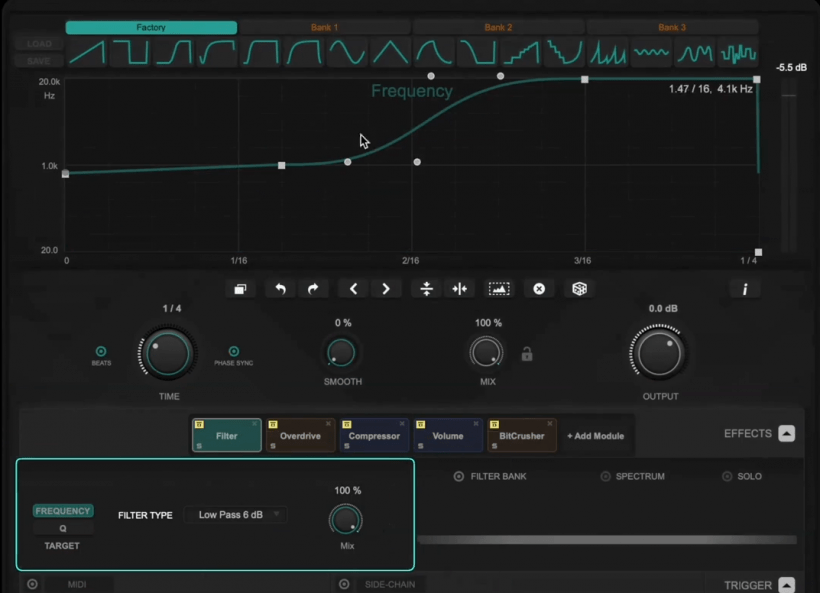Select the Factory preset bank
The image size is (820, 593).
point(151,27)
